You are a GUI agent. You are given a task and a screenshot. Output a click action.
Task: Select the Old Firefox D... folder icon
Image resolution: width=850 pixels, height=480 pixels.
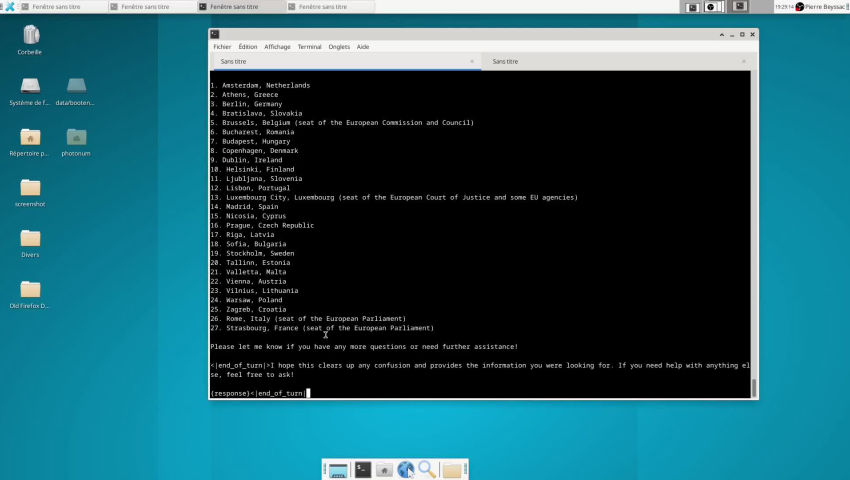[x=30, y=289]
